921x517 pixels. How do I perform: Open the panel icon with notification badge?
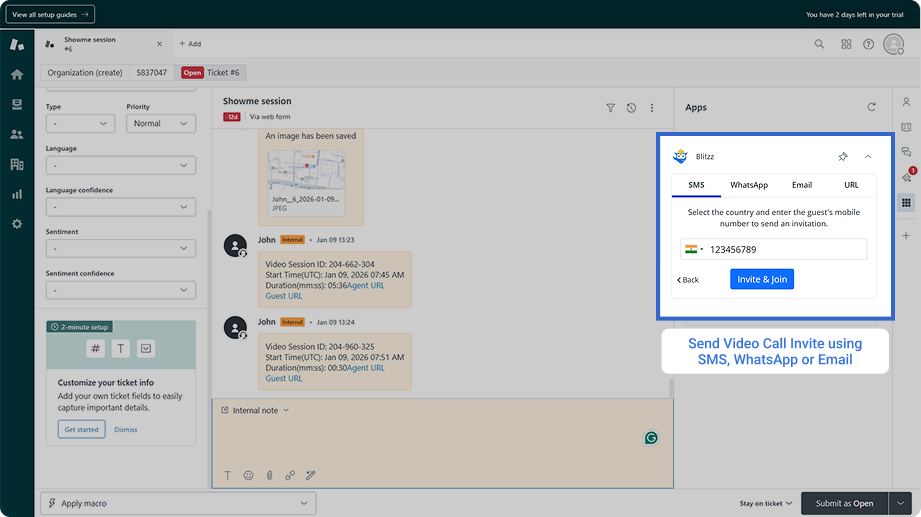[907, 176]
